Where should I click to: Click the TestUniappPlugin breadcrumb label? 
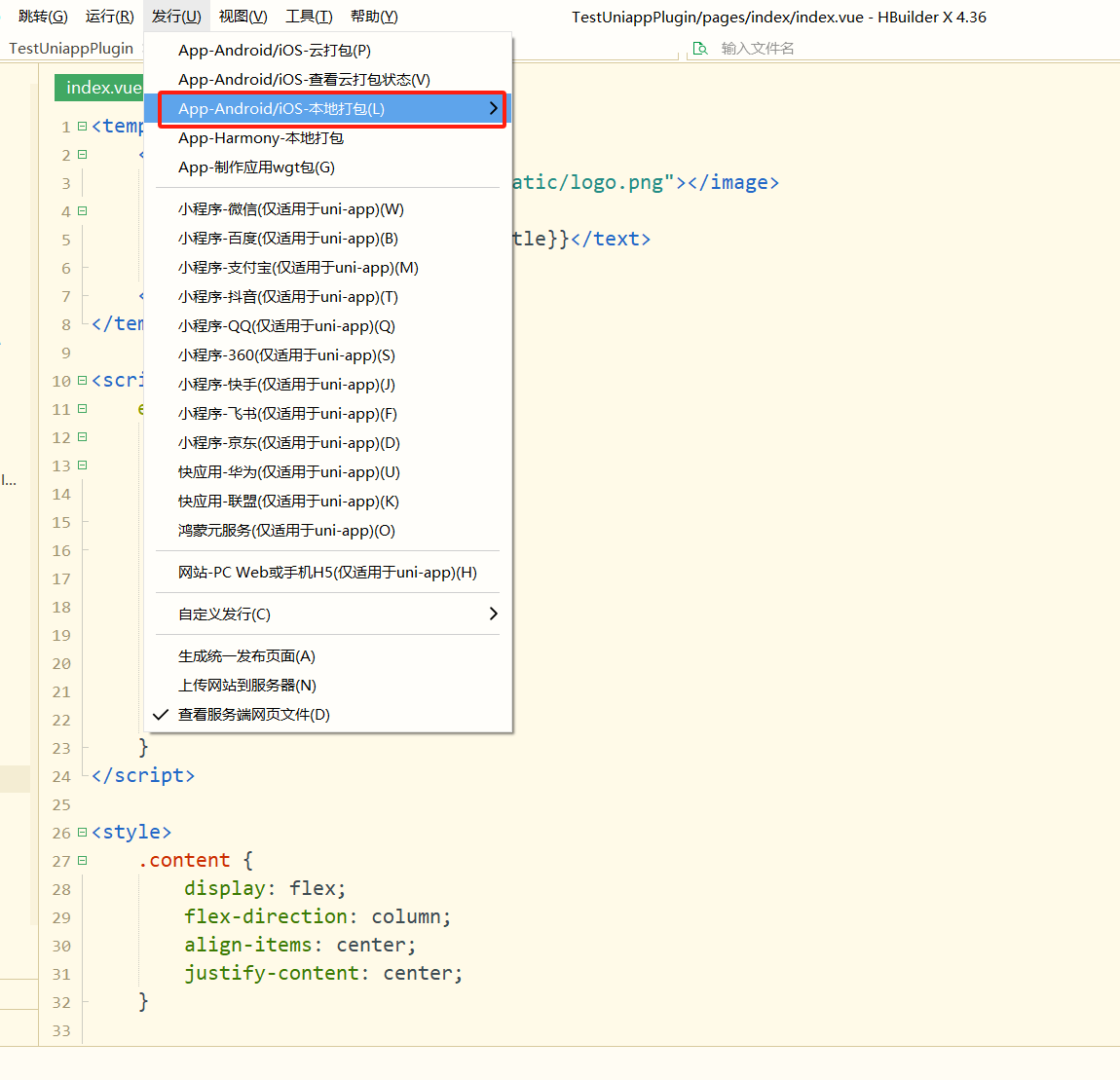(x=71, y=48)
